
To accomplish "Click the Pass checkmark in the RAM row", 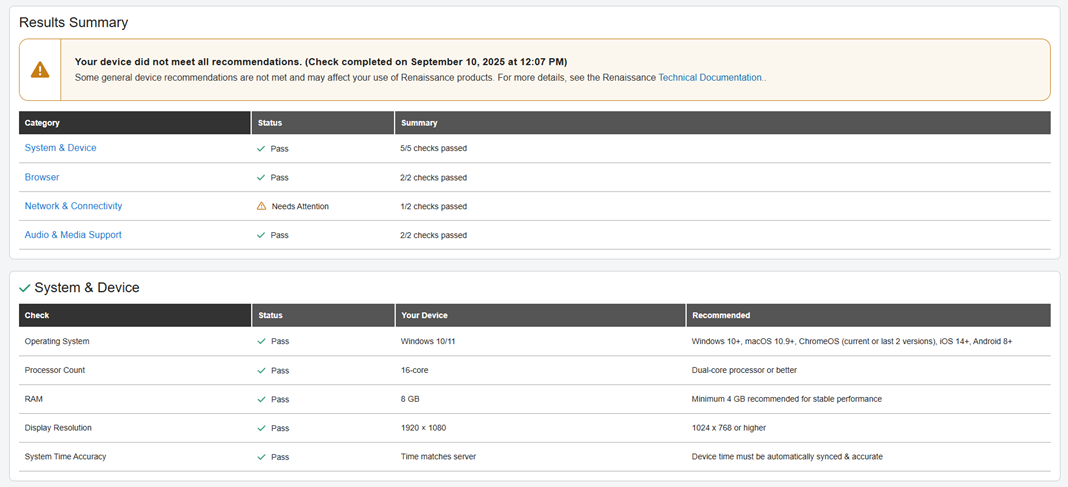I will click(261, 399).
